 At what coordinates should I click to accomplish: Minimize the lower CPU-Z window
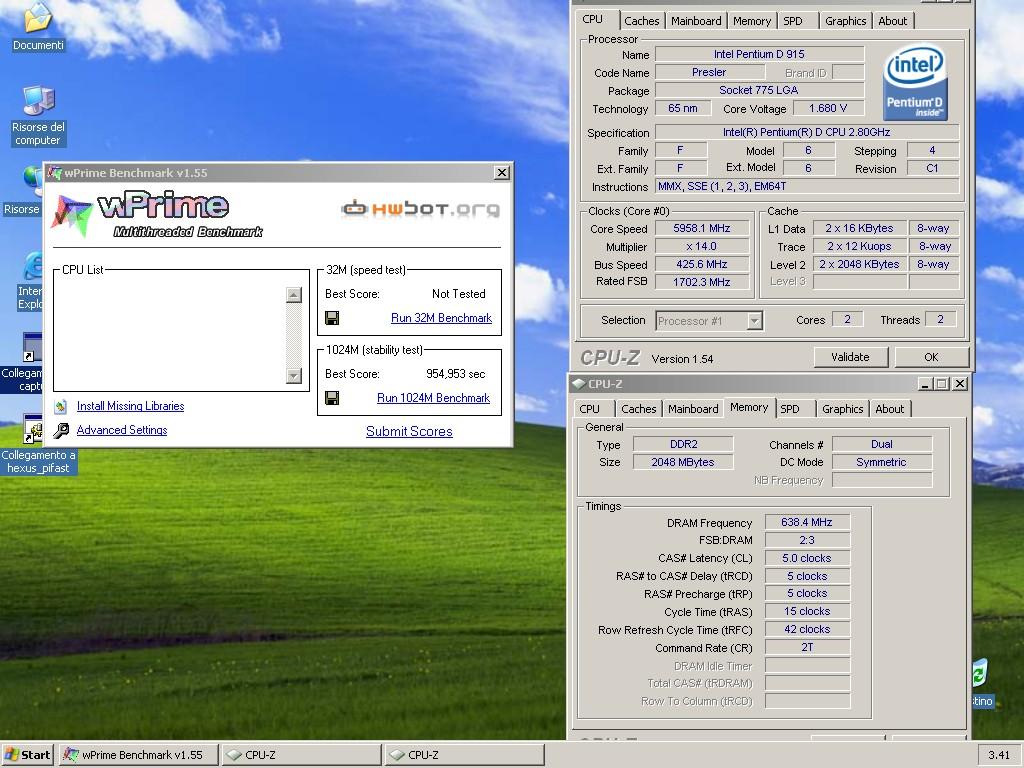[925, 384]
